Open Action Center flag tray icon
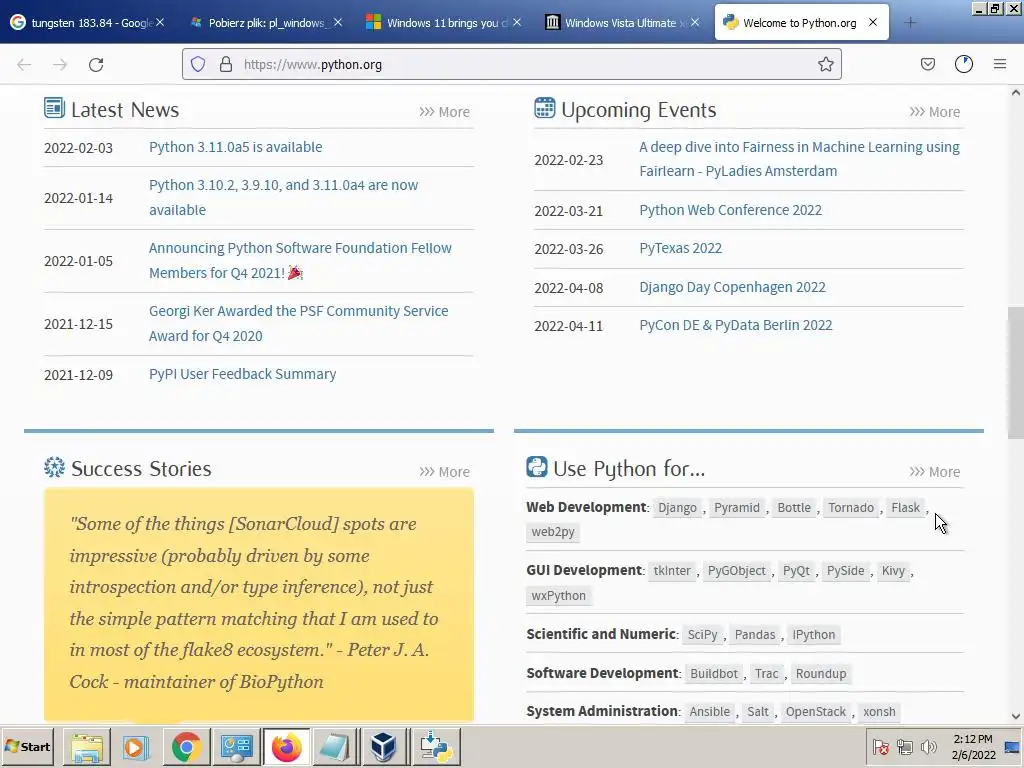 (x=880, y=746)
